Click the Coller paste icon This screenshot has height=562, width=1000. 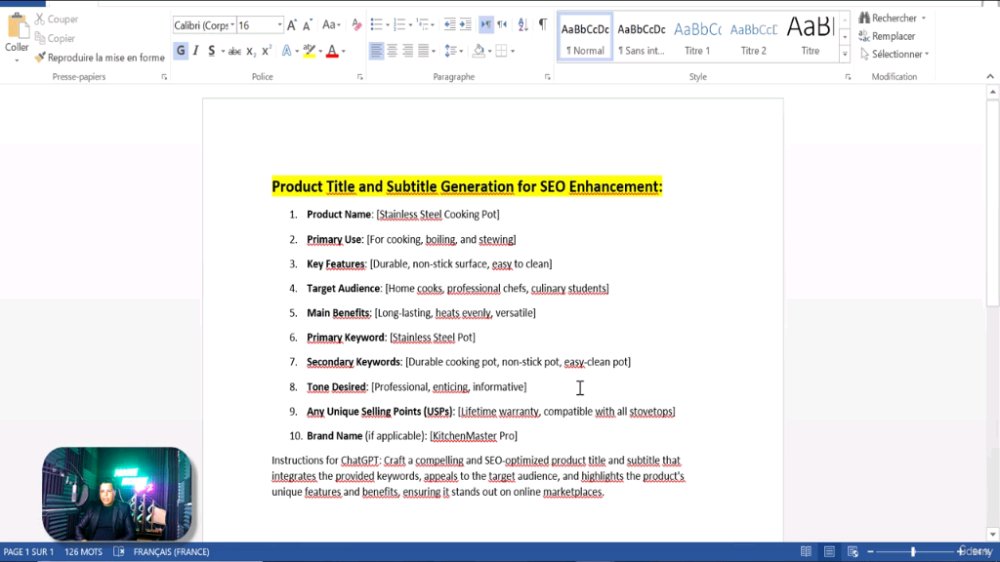point(17,26)
